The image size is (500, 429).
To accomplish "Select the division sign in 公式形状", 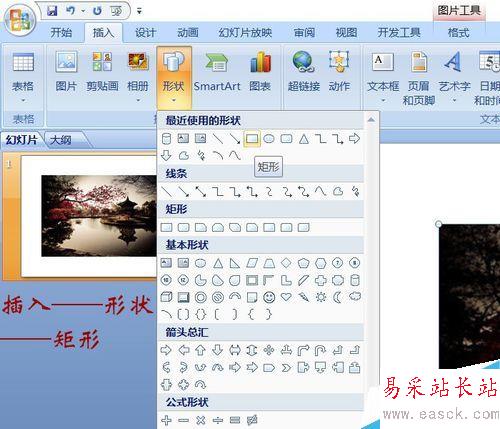I will (218, 420).
